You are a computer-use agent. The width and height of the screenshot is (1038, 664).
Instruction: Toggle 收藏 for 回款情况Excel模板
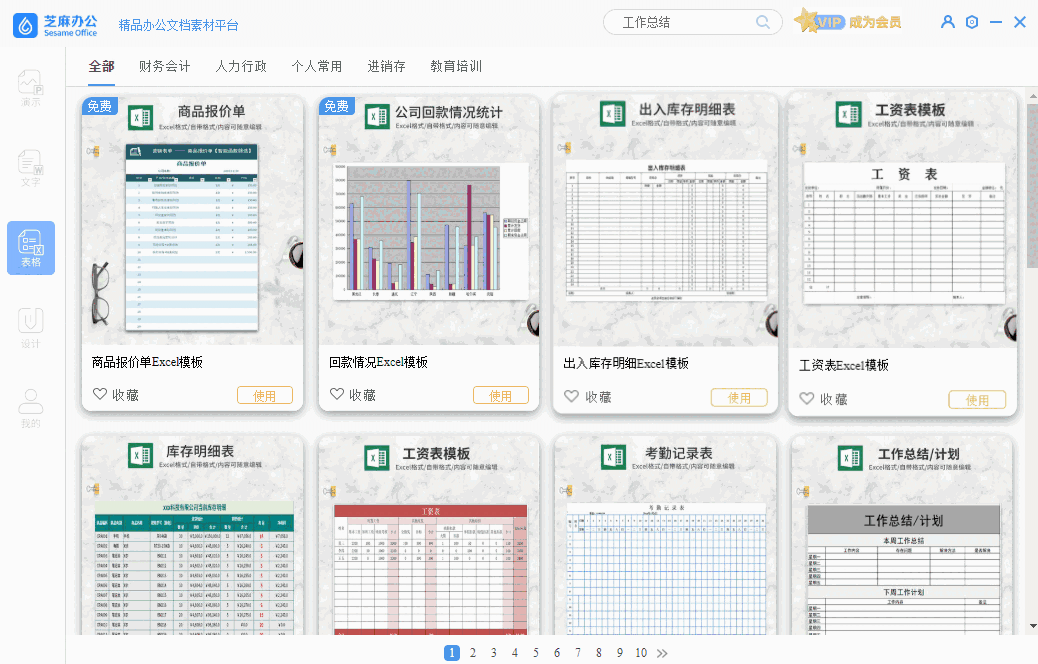tap(351, 395)
